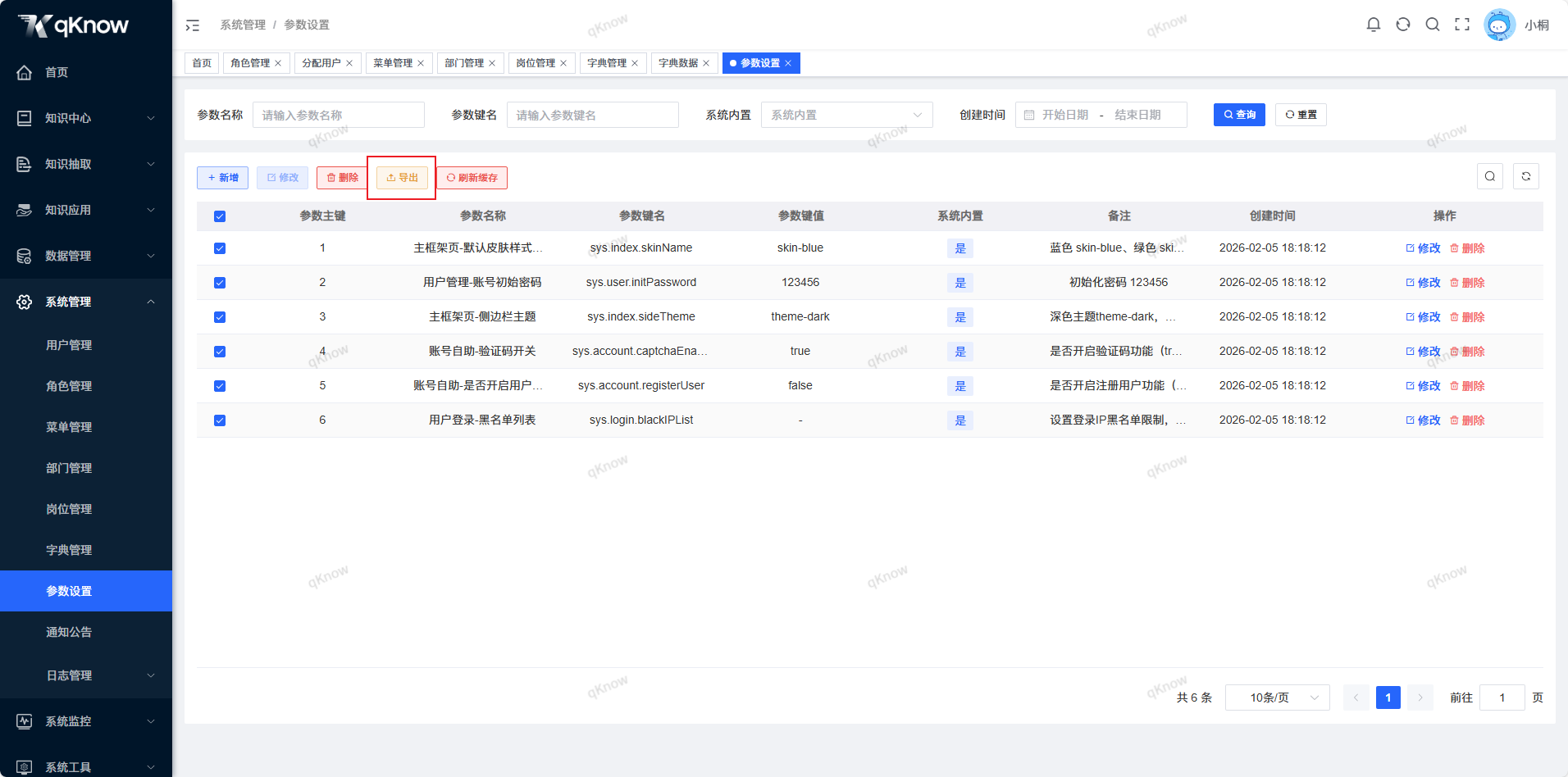Screen dimensions: 1568x777
Task: Click the red 删除 toolbar button
Action: (x=342, y=178)
